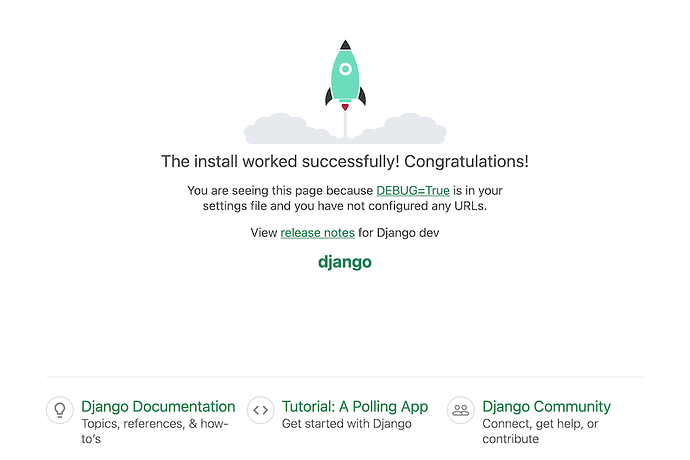Click the green rocket illustration
Screen dimensions: 690x460
pos(345,76)
